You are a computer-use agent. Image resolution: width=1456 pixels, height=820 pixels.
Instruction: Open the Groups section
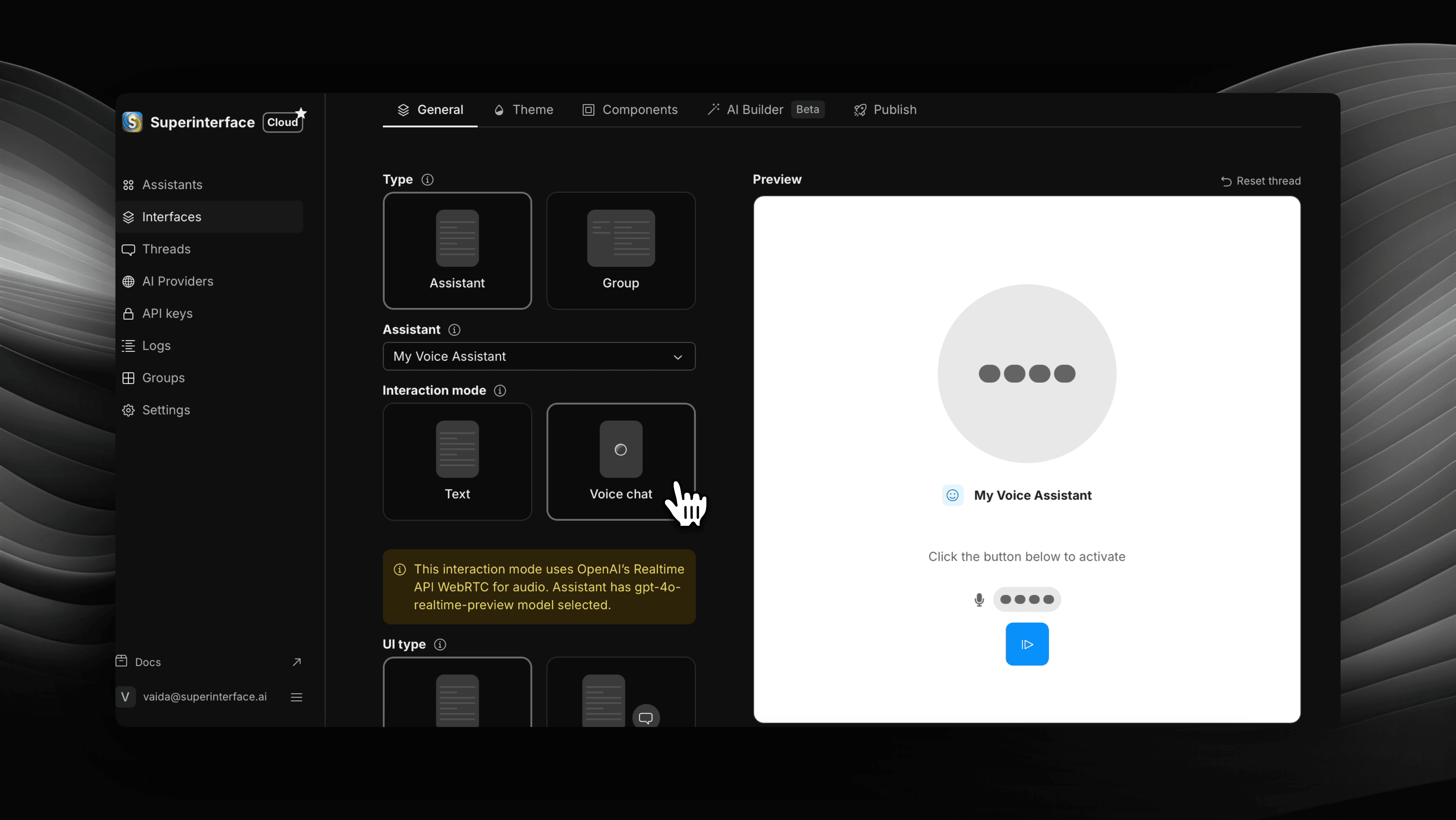point(162,377)
